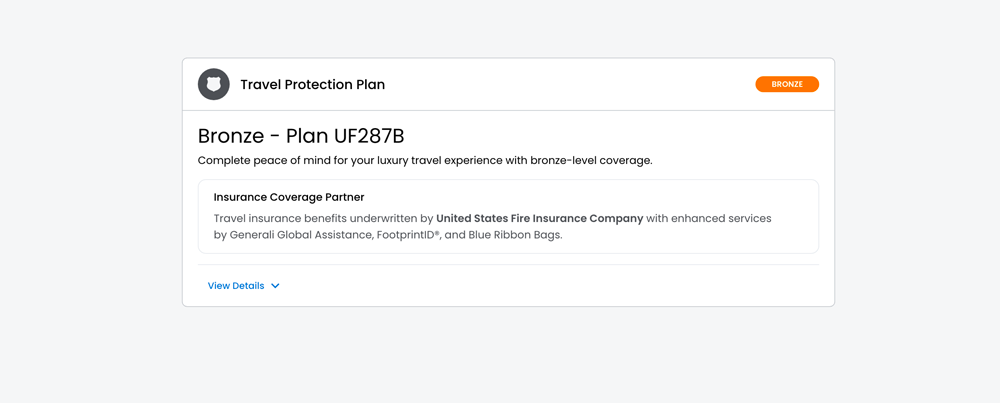
Task: Click United States Fire Insurance Company bold text
Action: tap(539, 218)
